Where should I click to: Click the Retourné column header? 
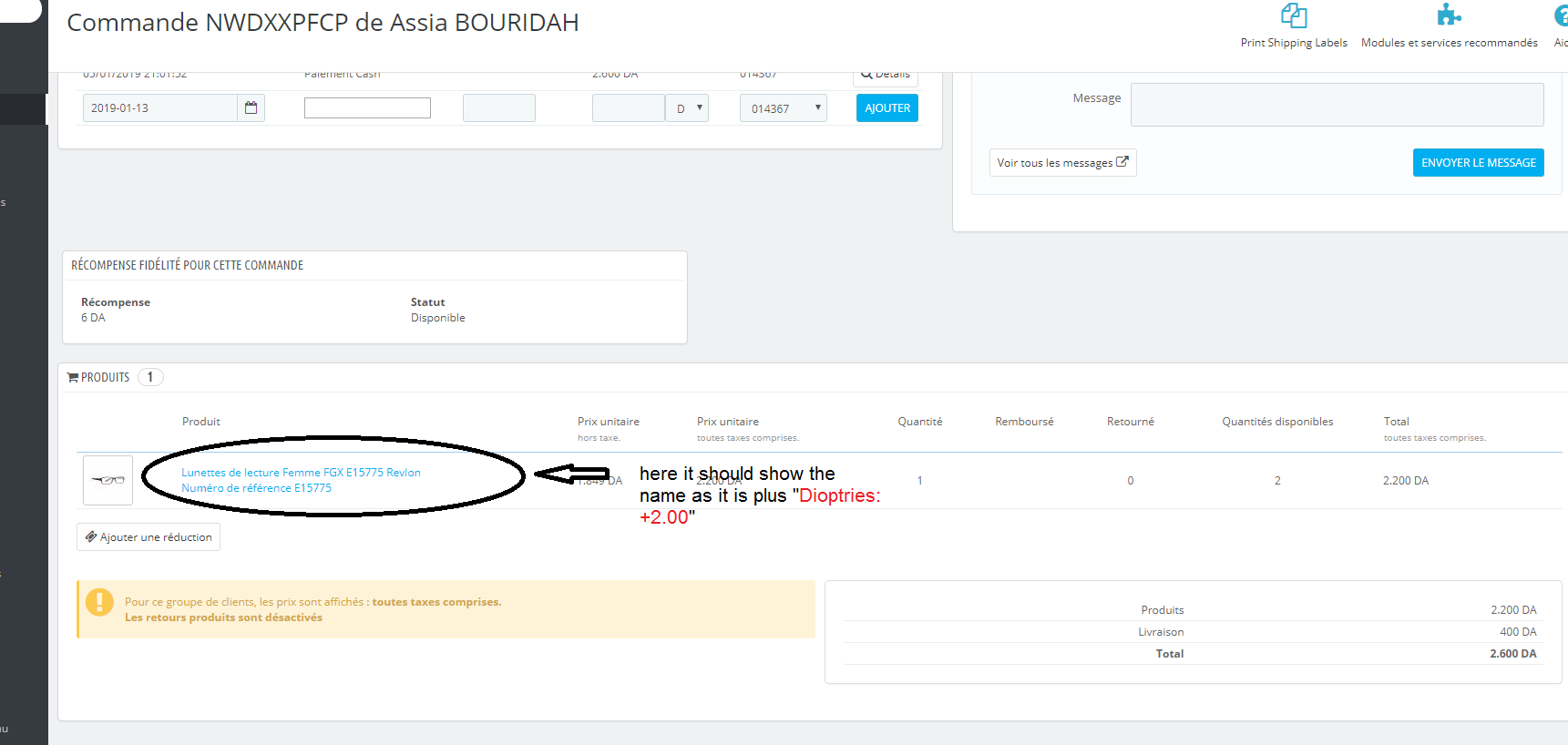[1131, 422]
